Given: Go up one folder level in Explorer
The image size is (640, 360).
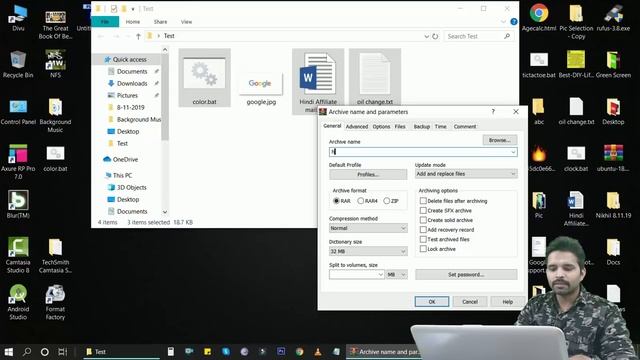Looking at the screenshot, I should coord(138,36).
